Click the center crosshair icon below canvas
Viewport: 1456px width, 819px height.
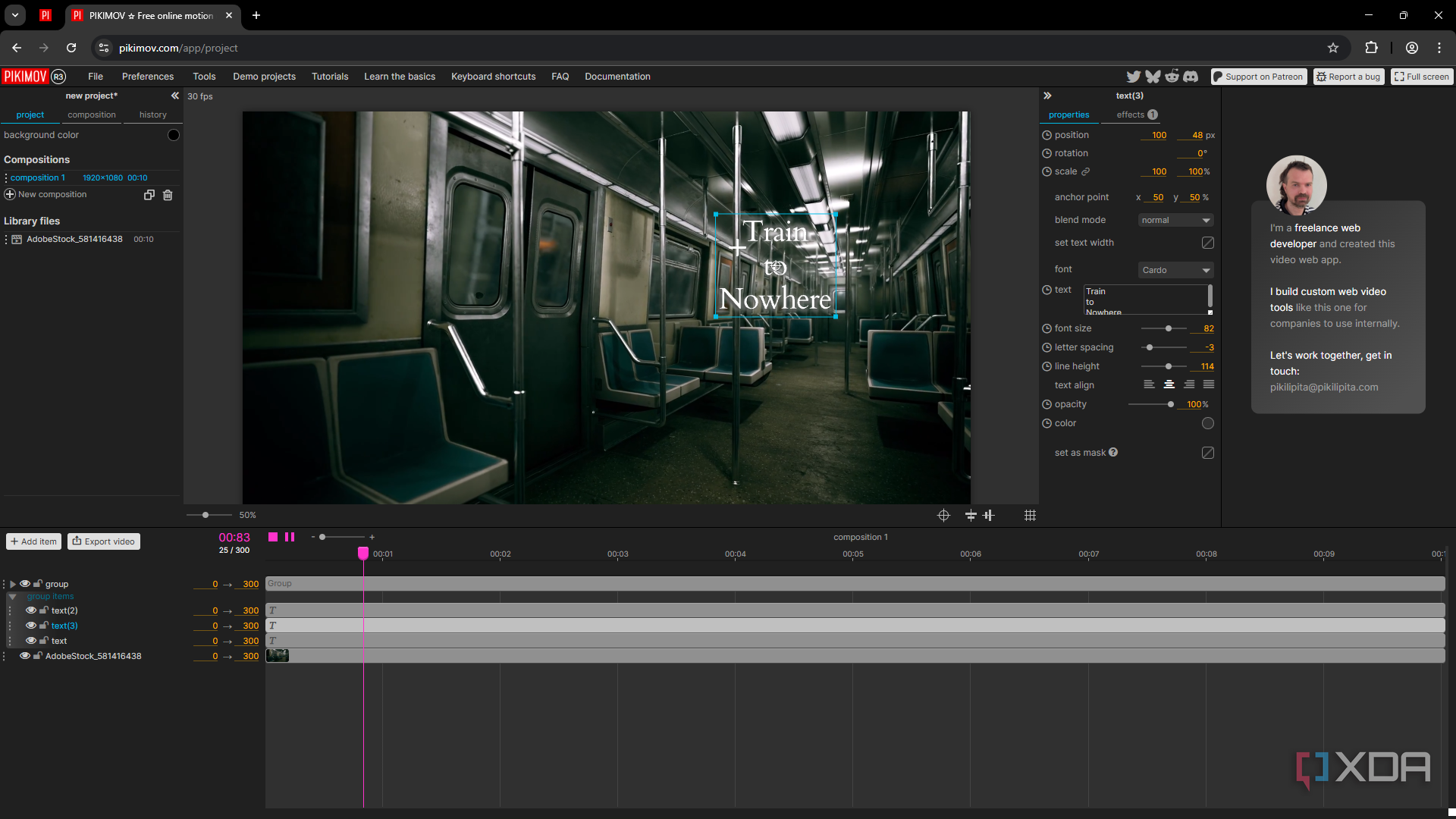(x=943, y=516)
